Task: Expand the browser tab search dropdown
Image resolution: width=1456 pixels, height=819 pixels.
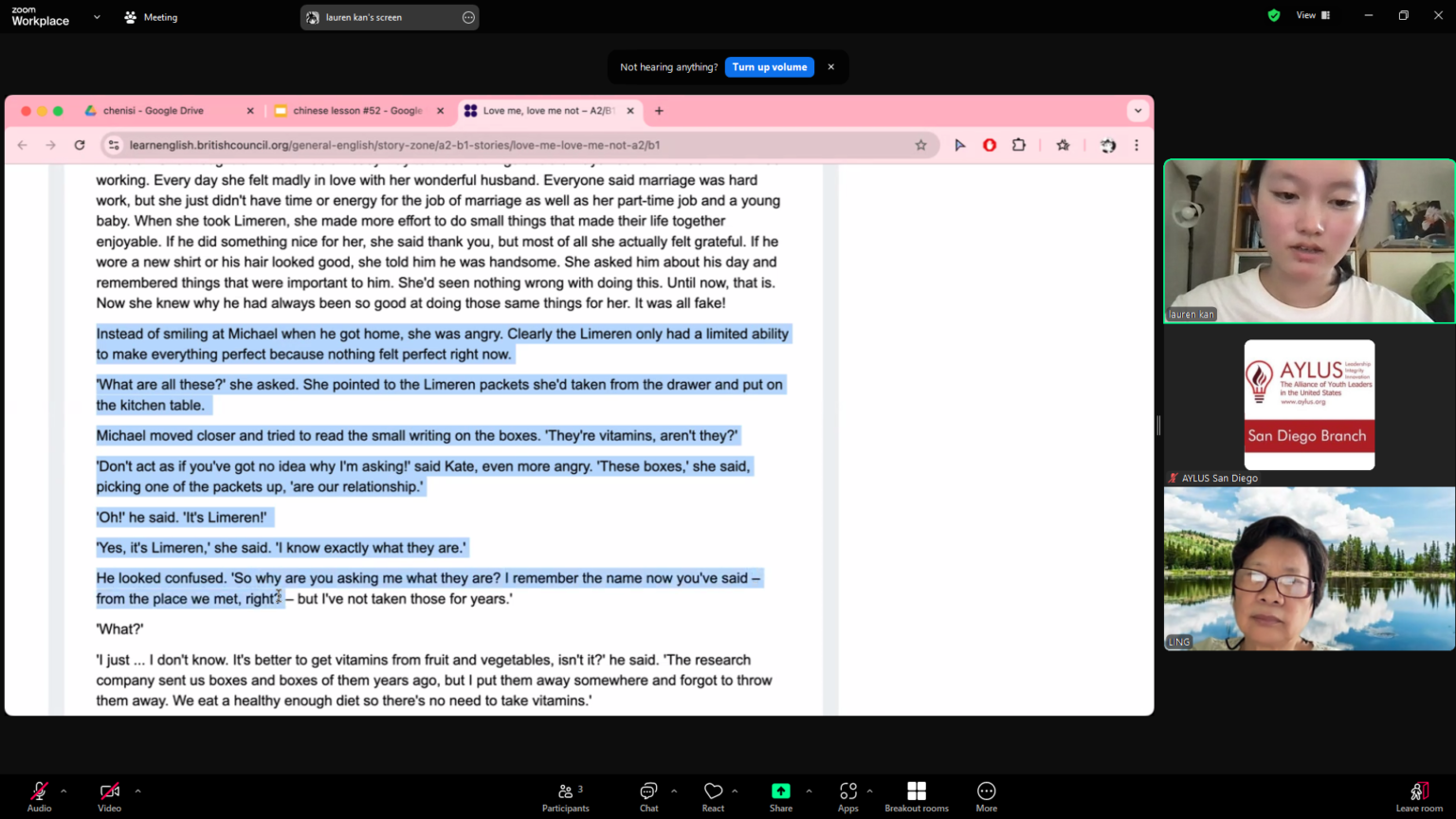Action: (1137, 111)
